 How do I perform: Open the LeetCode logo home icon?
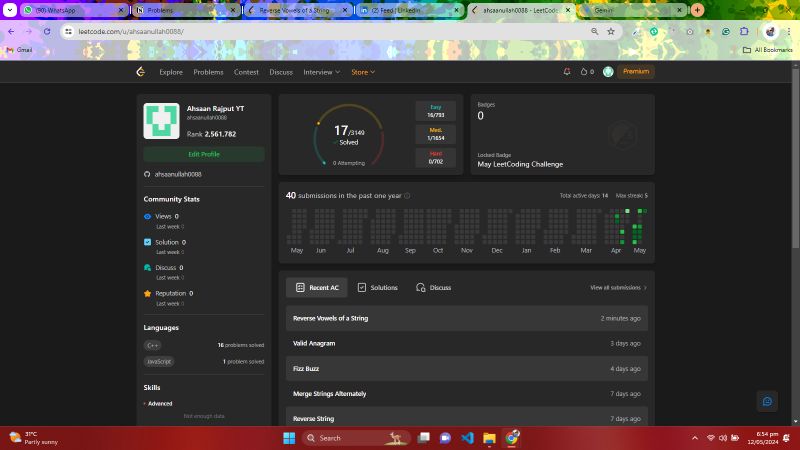(x=141, y=72)
